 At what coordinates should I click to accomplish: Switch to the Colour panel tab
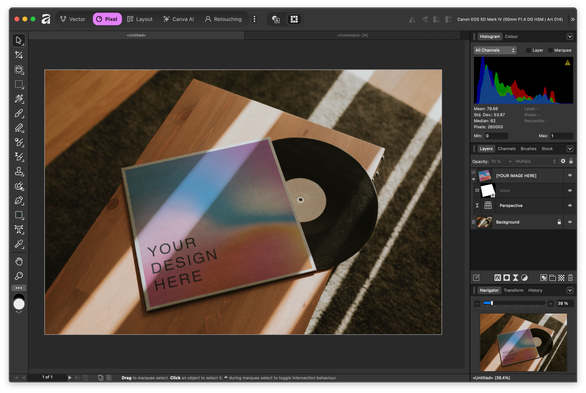point(511,37)
